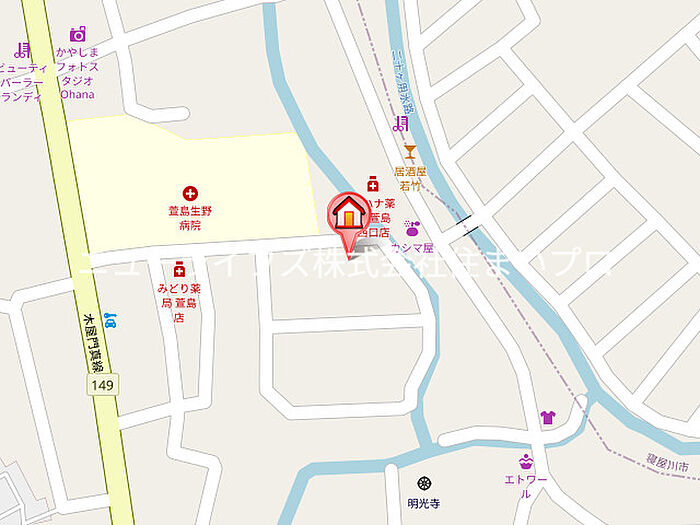Click the みどり薬局 pharmacy icon
The height and width of the screenshot is (525, 700).
tap(179, 270)
